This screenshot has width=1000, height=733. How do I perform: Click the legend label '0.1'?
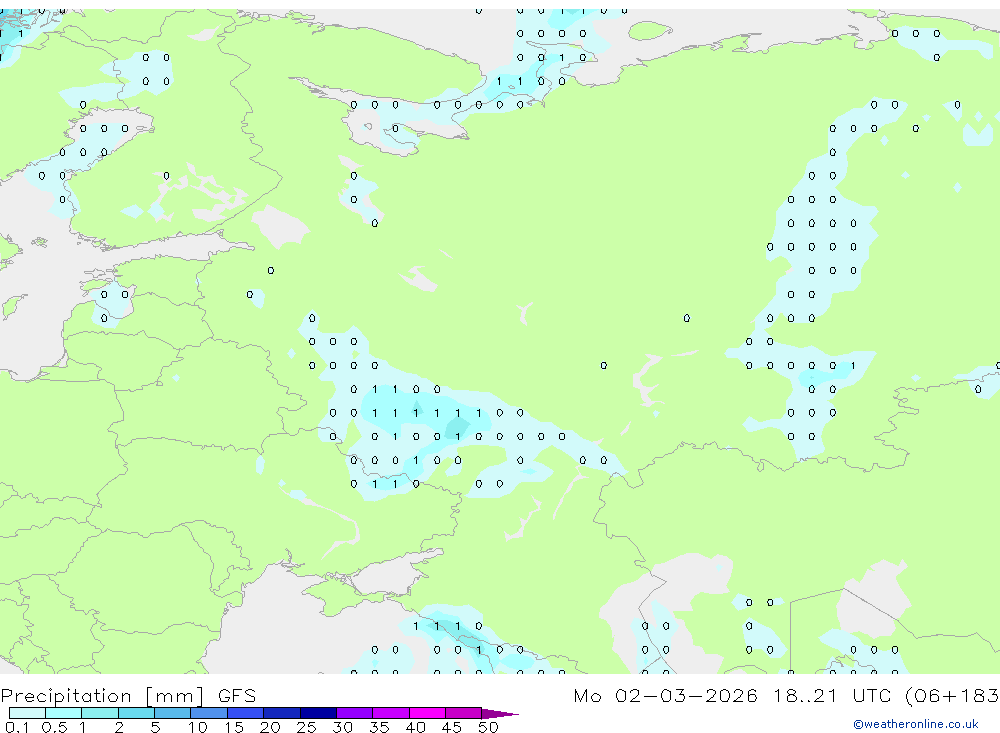[x=17, y=727]
